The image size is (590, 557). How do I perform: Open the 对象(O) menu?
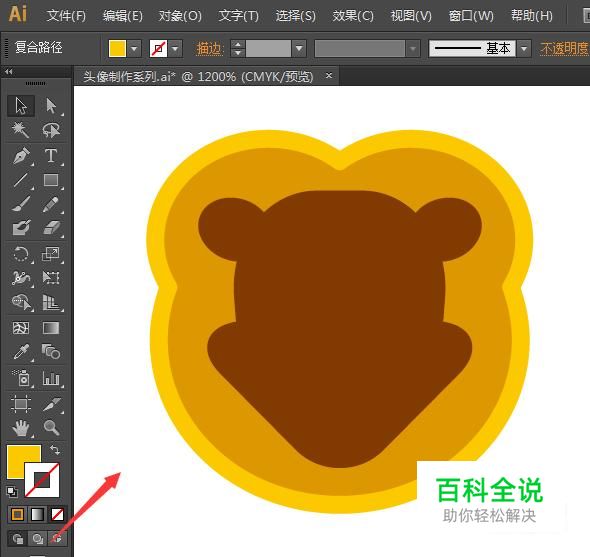coord(180,16)
